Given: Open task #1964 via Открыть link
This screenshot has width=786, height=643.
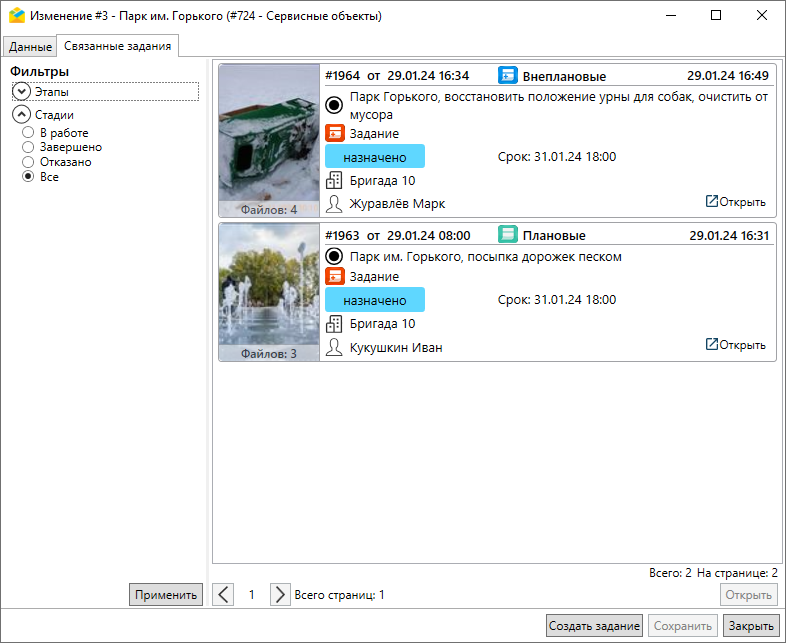Looking at the screenshot, I should [736, 202].
